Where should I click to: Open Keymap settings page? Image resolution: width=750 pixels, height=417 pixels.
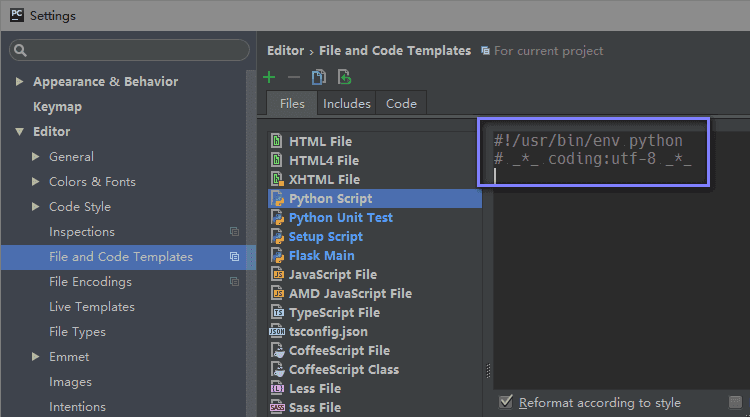tap(57, 107)
